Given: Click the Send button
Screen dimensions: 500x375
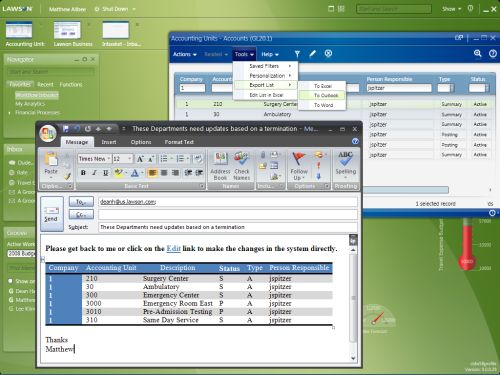Looking at the screenshot, I should (x=52, y=214).
